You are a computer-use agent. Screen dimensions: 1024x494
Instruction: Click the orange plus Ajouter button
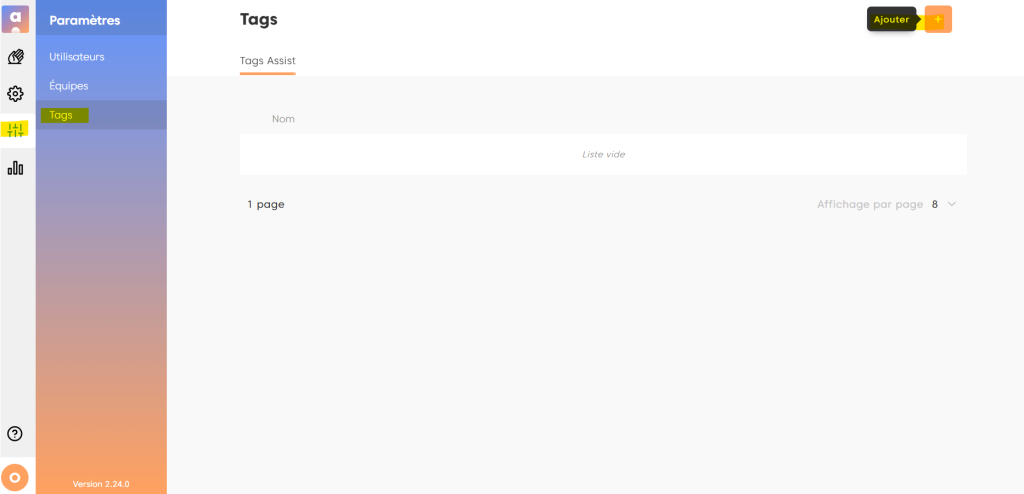938,20
